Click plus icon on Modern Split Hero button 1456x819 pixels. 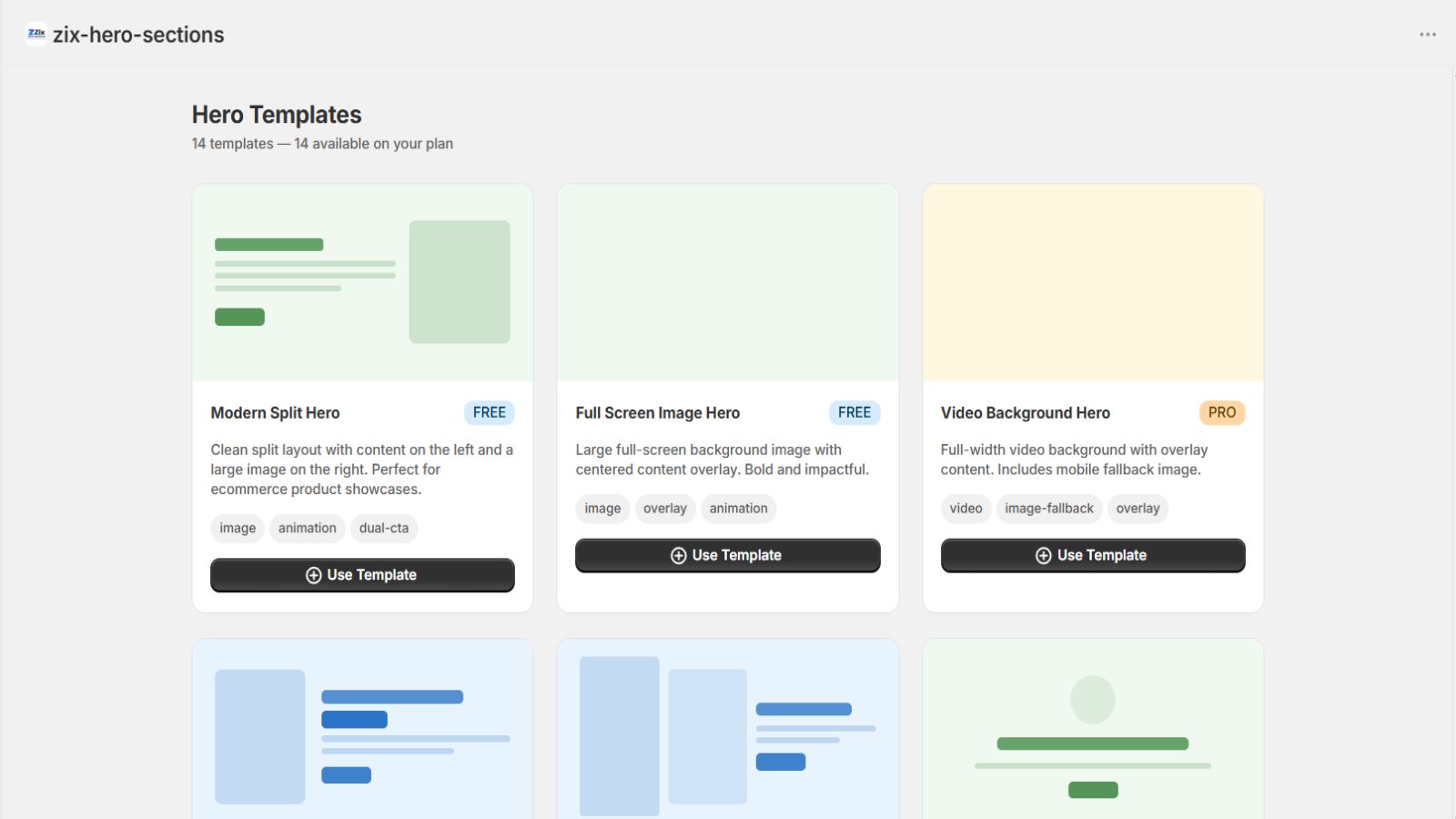point(314,575)
